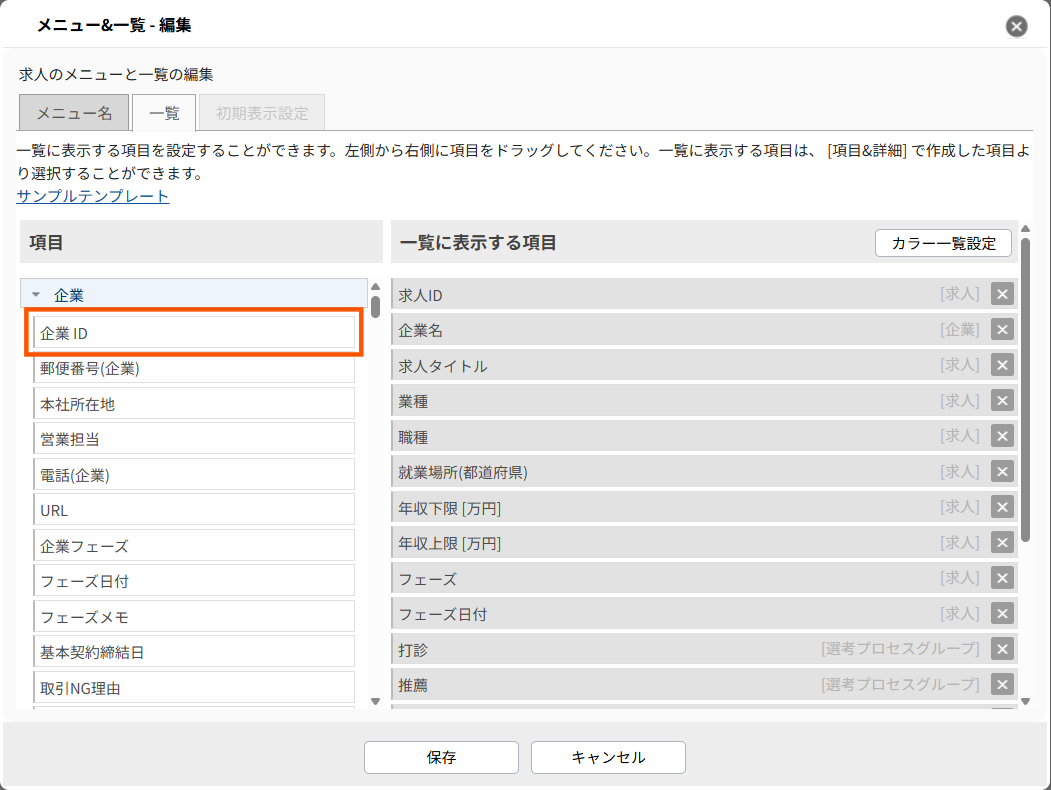Click the 求人タイトル displayed item row
This screenshot has width=1051, height=790.
point(704,365)
